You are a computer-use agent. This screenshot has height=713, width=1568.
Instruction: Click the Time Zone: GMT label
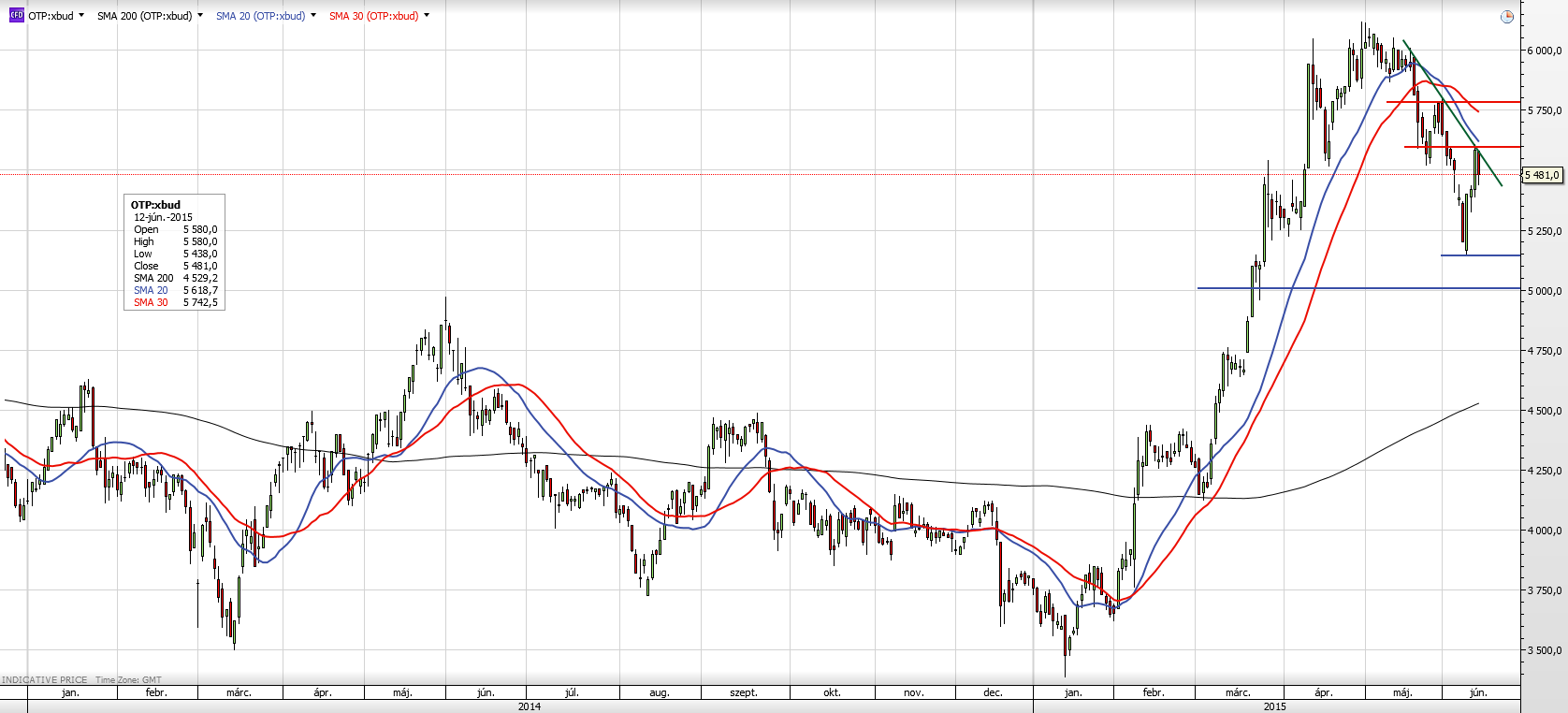coord(128,680)
